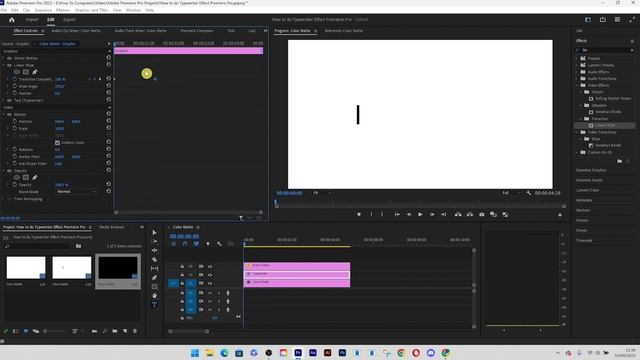Switch to the Import tab
This screenshot has height=360, width=640.
click(31, 20)
